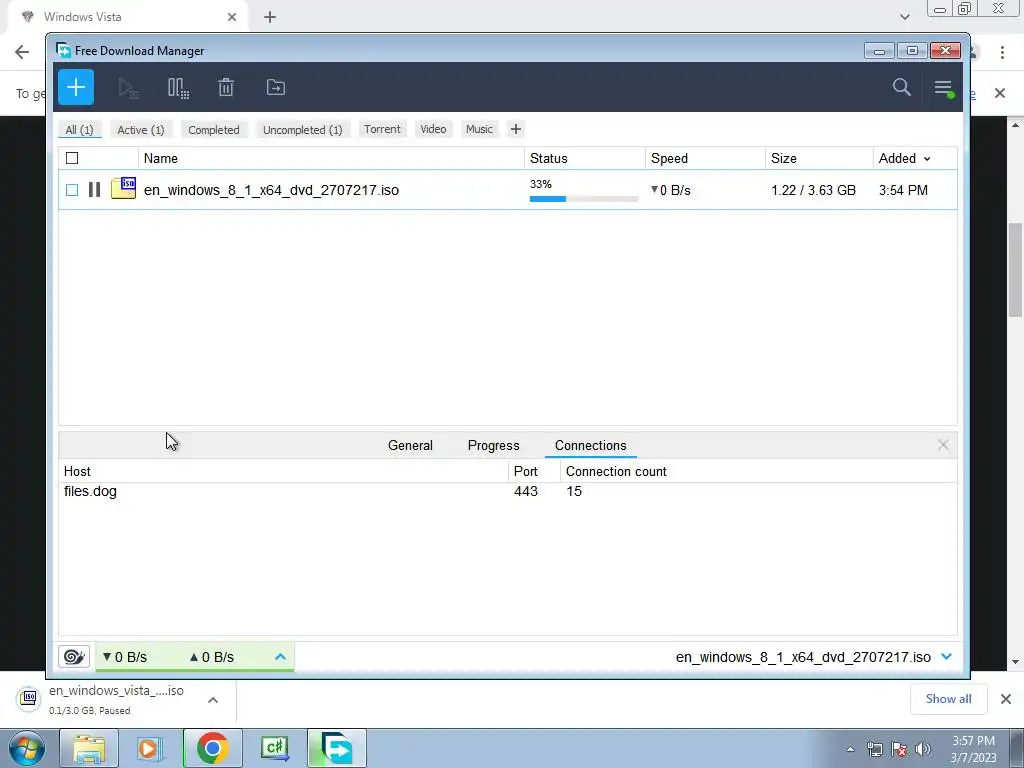Image resolution: width=1024 pixels, height=768 pixels.
Task: Open the hamburger main menu icon
Action: click(x=943, y=88)
